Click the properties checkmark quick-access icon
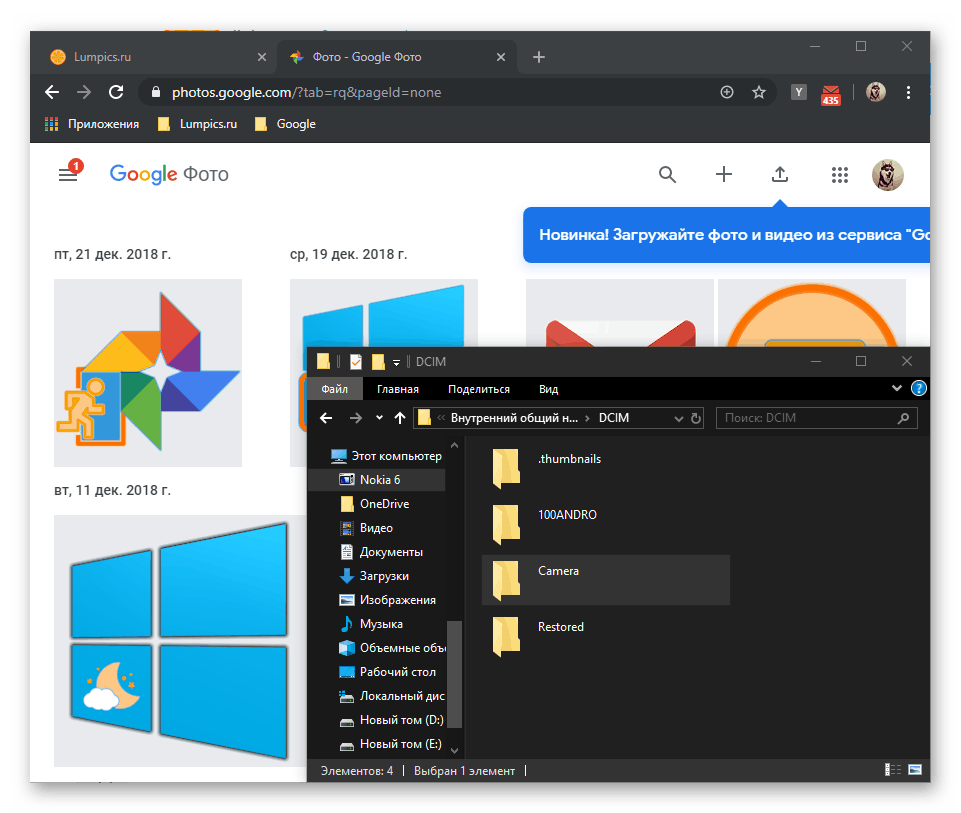961x813 pixels. pyautogui.click(x=355, y=362)
